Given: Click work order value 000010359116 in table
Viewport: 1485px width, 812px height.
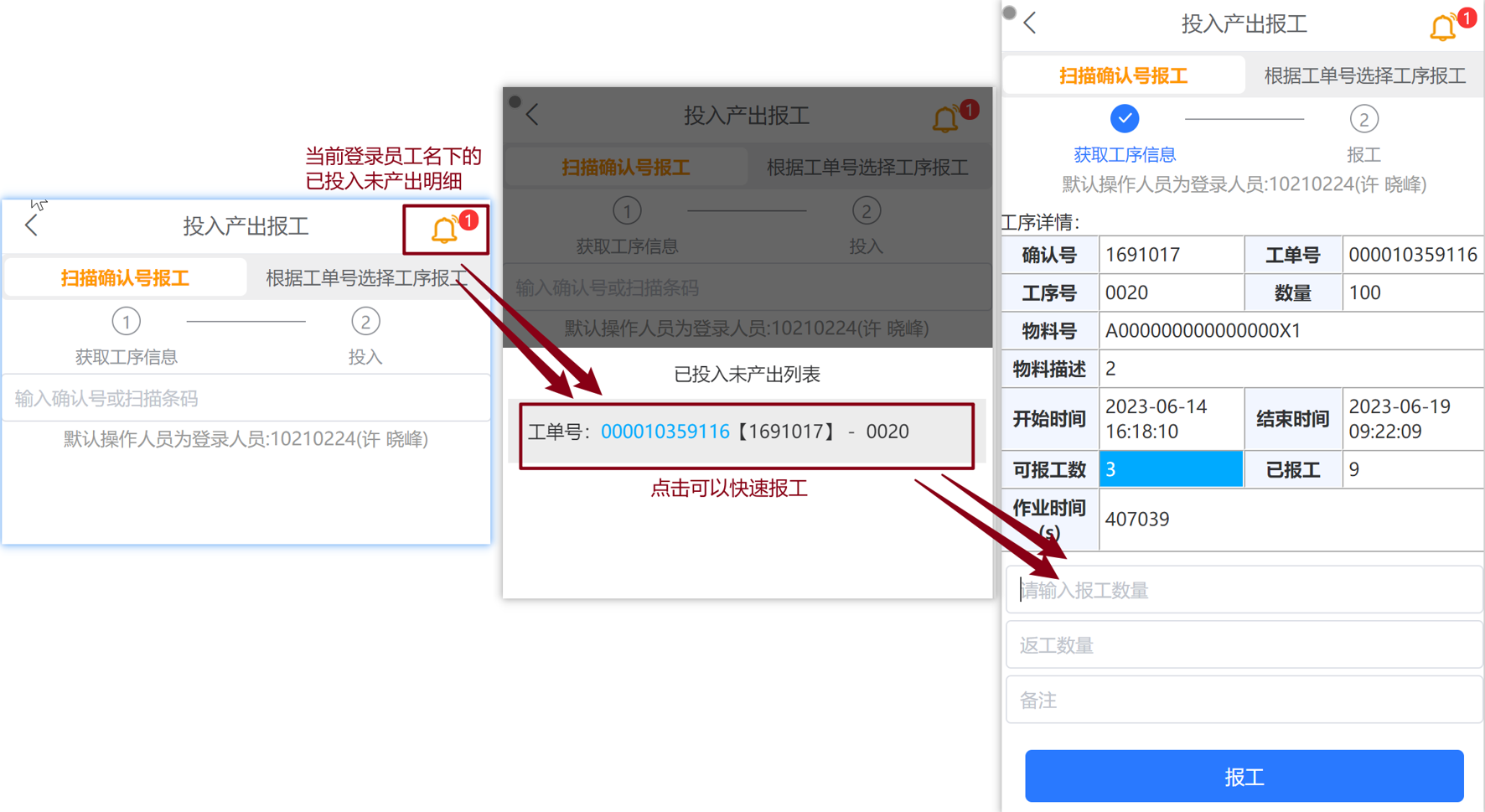Looking at the screenshot, I should 1413,255.
